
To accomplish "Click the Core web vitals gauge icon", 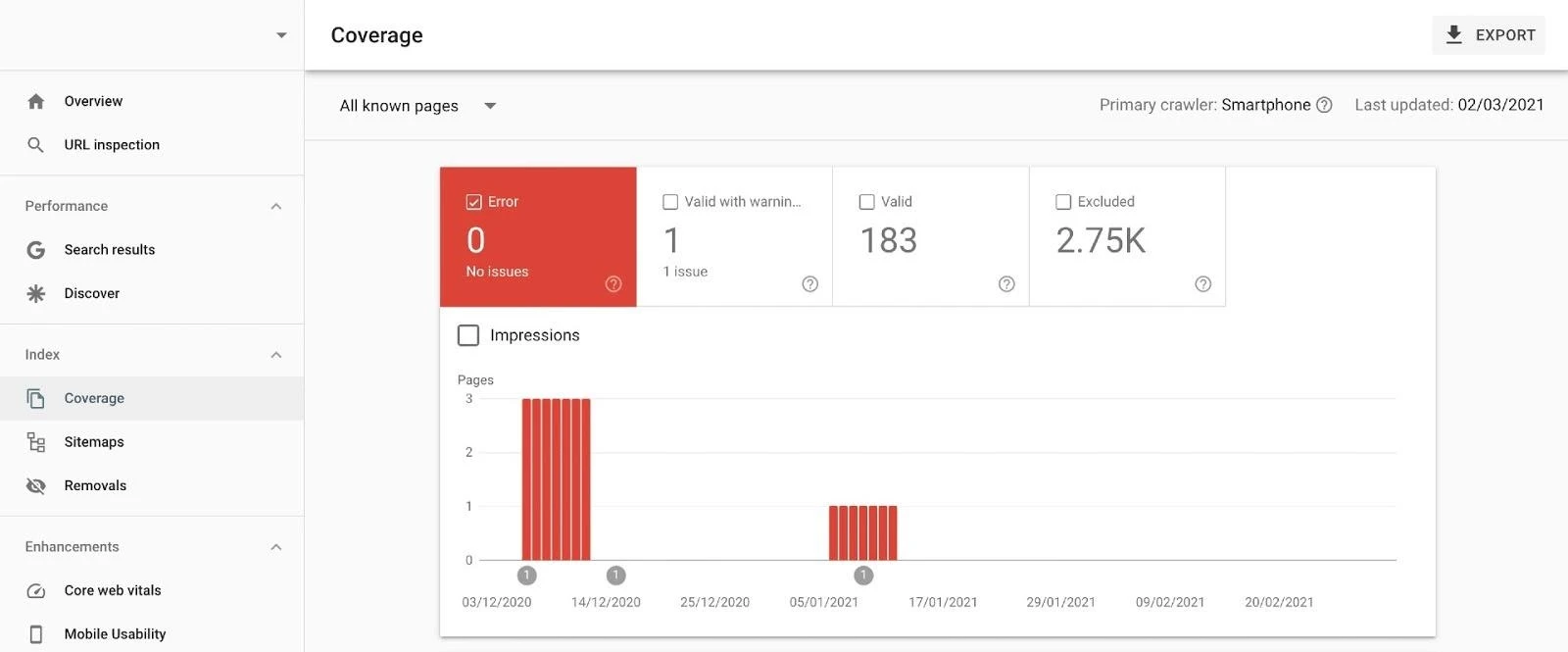I will coord(36,590).
